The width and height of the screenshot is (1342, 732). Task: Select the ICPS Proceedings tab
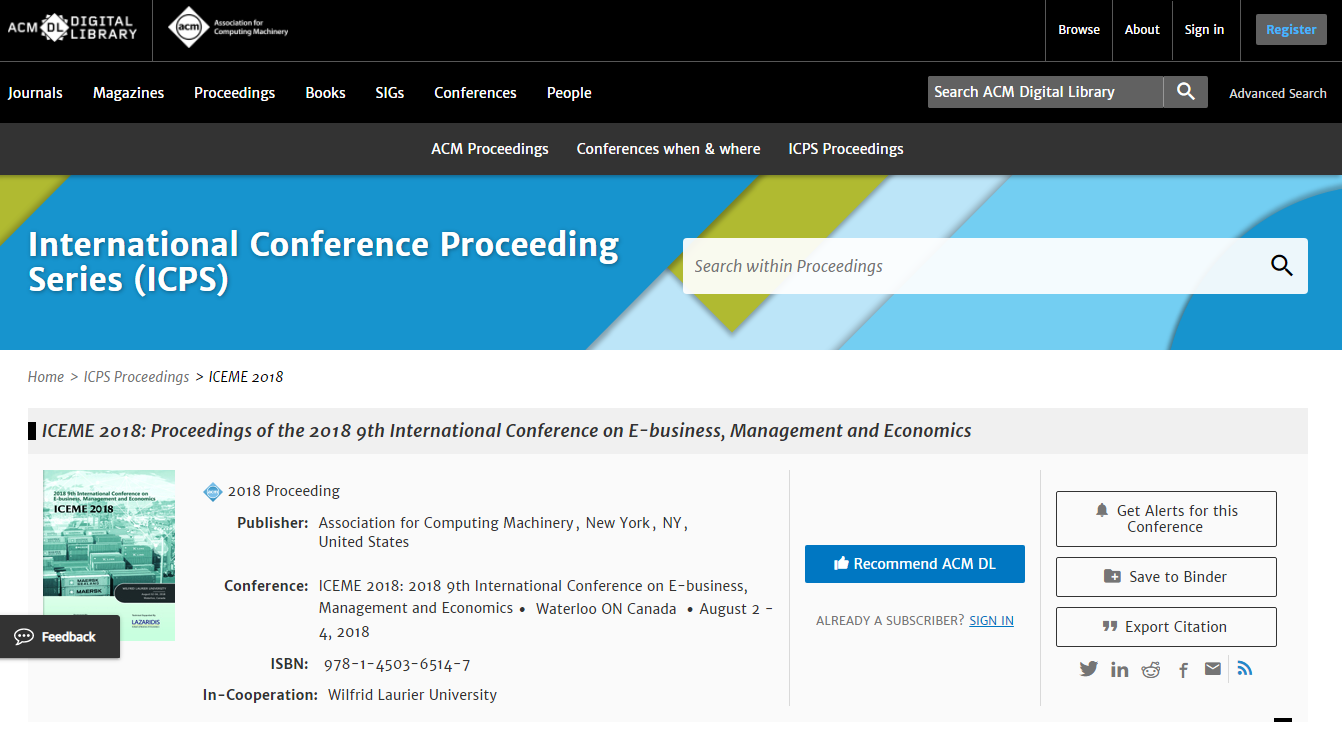pyautogui.click(x=846, y=149)
